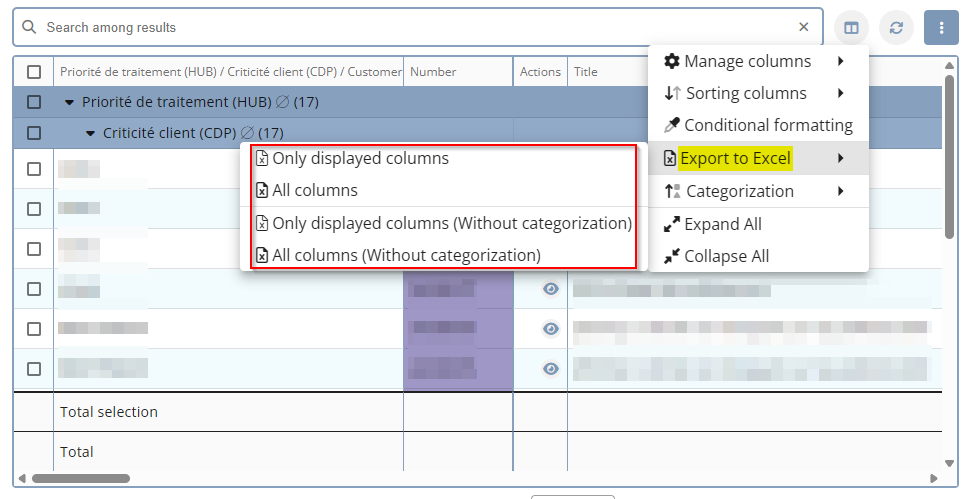Check the Criticité client group checkbox
Image resolution: width=968 pixels, height=499 pixels.
coord(34,133)
